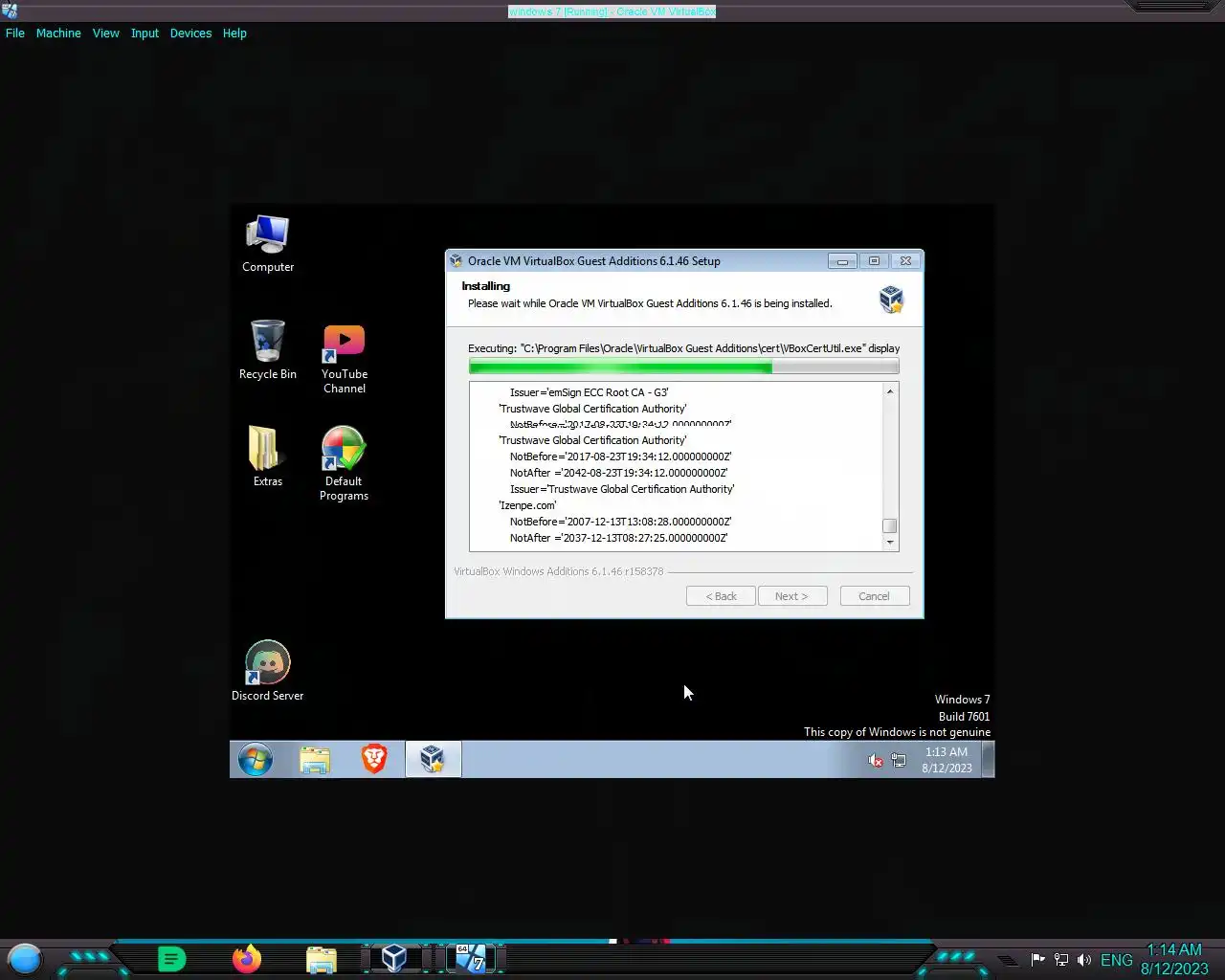Click network icon in guest tray
Image resolution: width=1225 pixels, height=980 pixels.
[x=899, y=761]
